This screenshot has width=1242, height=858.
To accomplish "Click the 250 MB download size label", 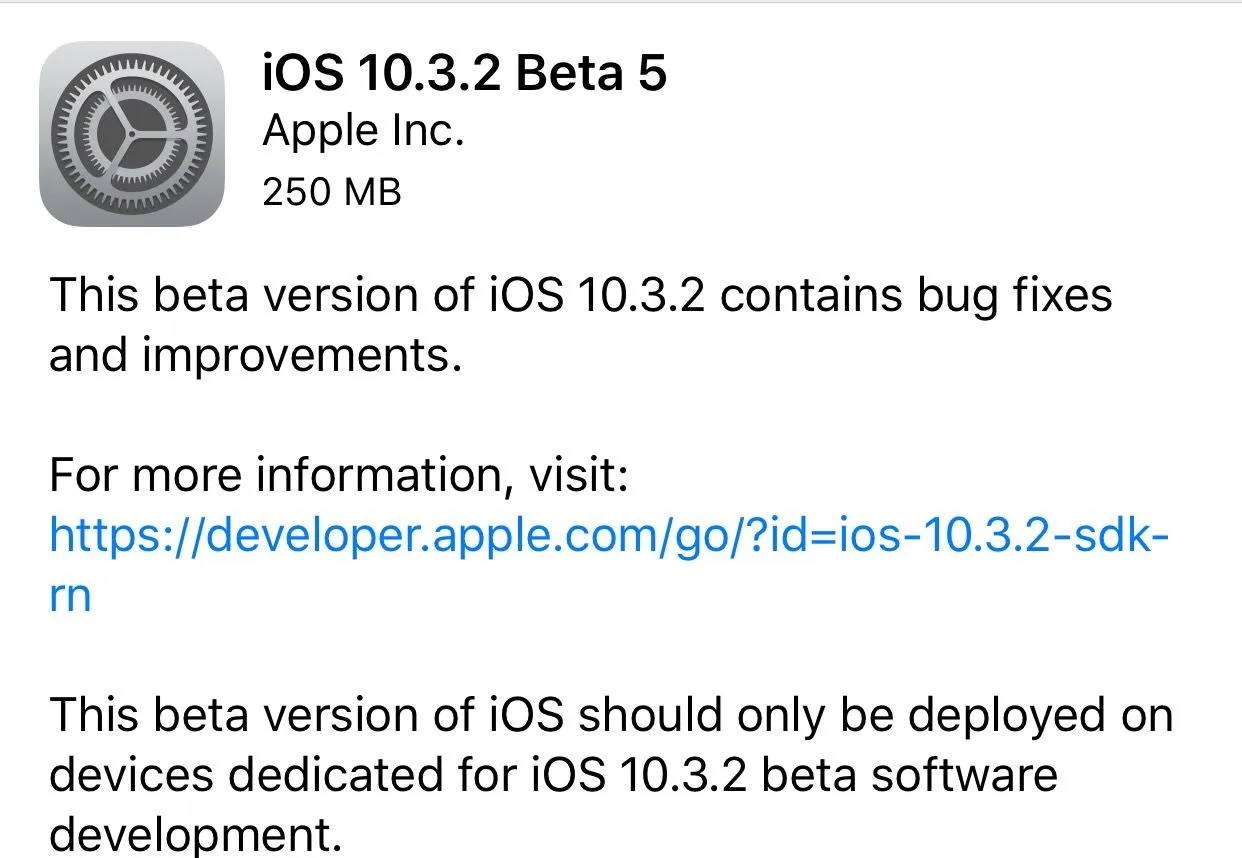I will (331, 190).
